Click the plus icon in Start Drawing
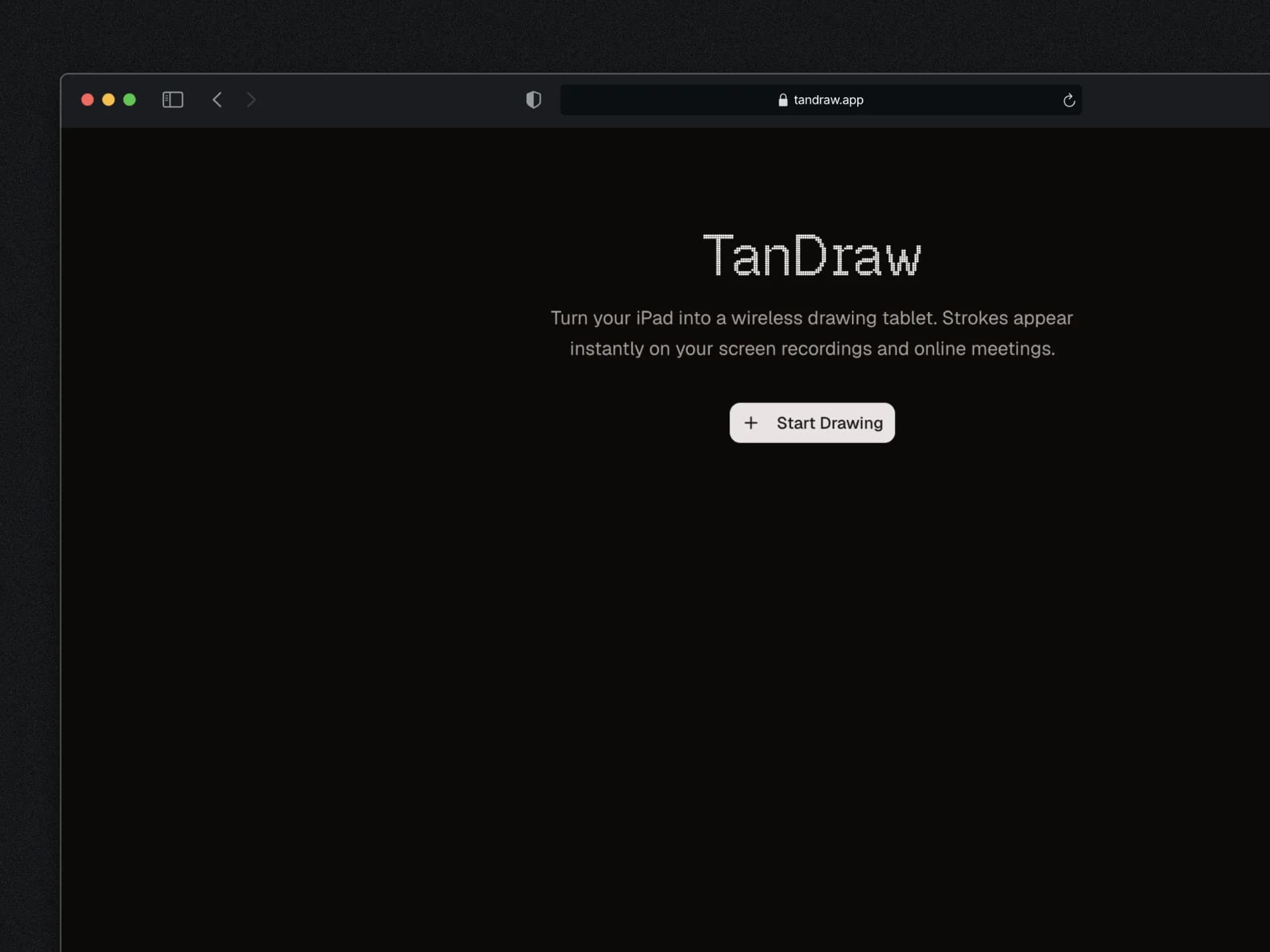Viewport: 1270px width, 952px height. point(752,423)
